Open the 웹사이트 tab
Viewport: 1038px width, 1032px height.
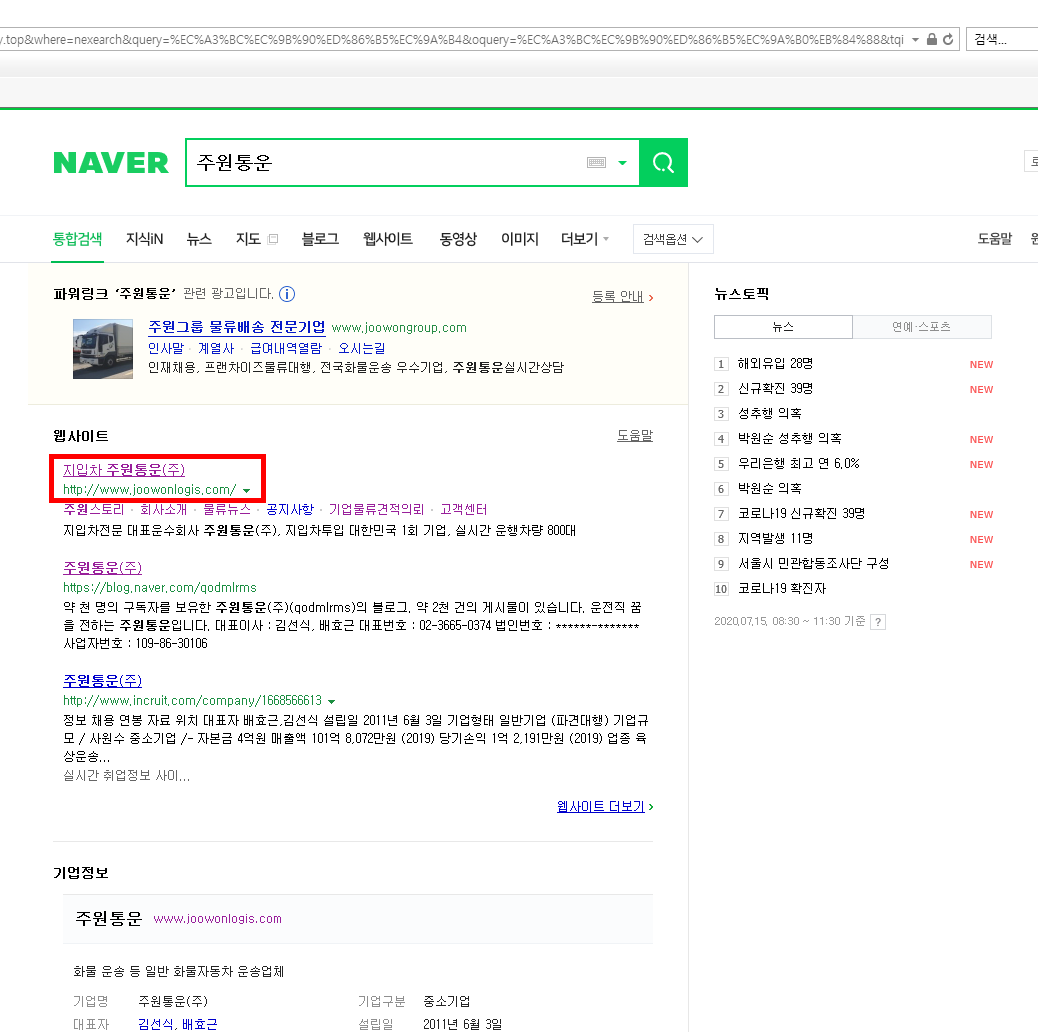pyautogui.click(x=388, y=239)
